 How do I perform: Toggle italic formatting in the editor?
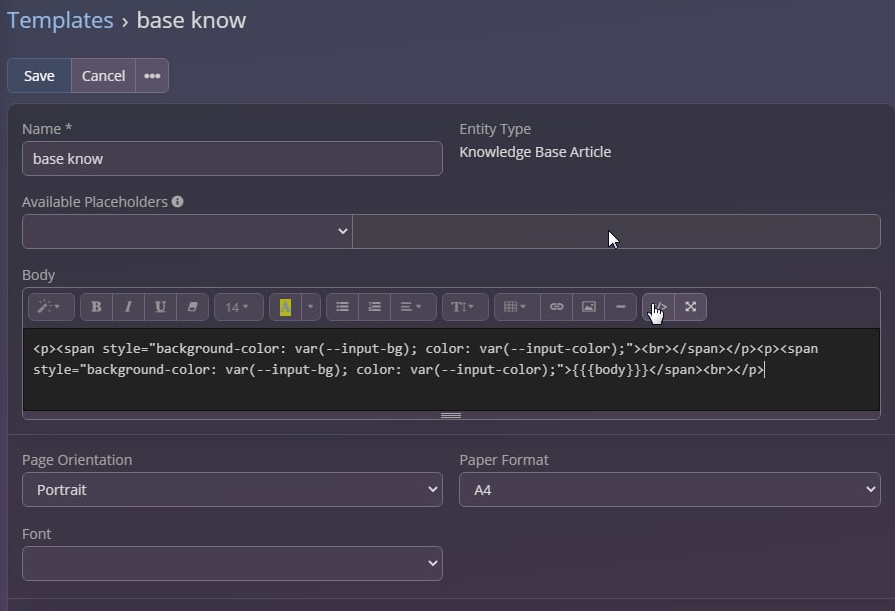pos(128,307)
